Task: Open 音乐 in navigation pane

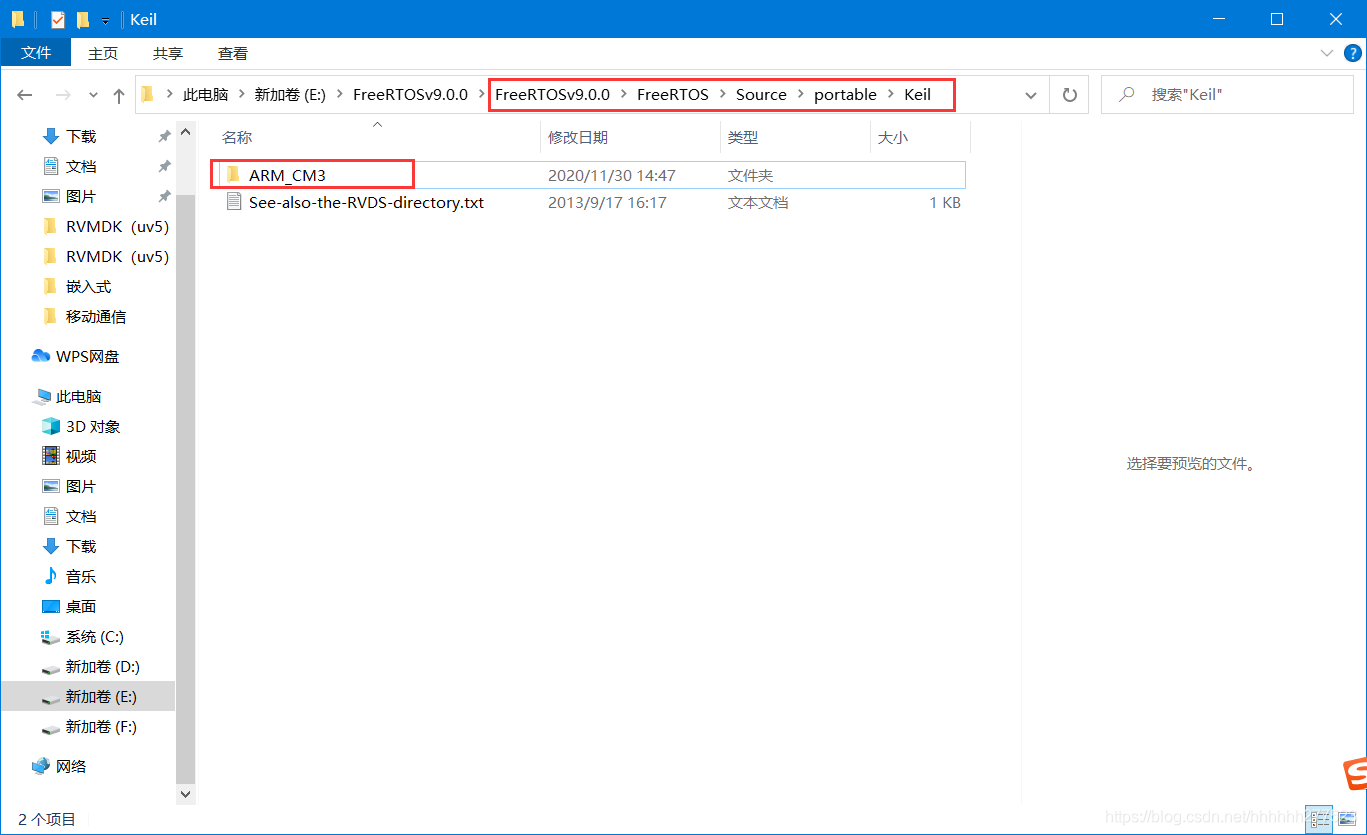Action: pyautogui.click(x=81, y=576)
